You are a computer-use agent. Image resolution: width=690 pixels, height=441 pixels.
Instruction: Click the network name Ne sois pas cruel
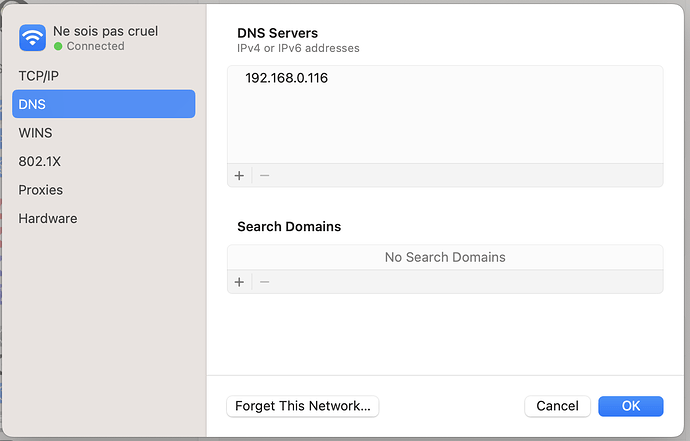(x=106, y=31)
